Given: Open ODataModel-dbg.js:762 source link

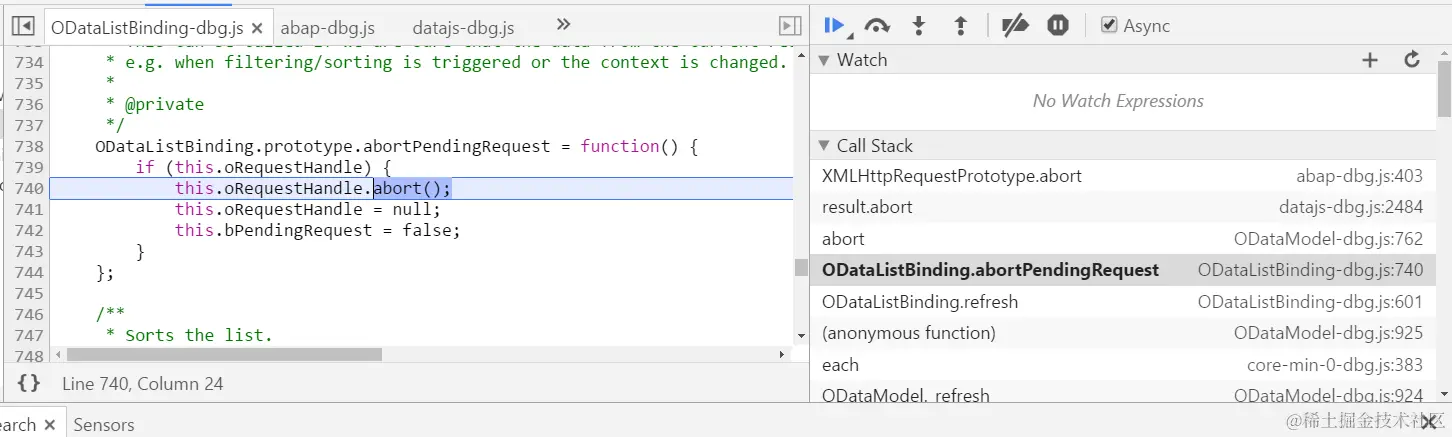Looking at the screenshot, I should coord(1328,239).
